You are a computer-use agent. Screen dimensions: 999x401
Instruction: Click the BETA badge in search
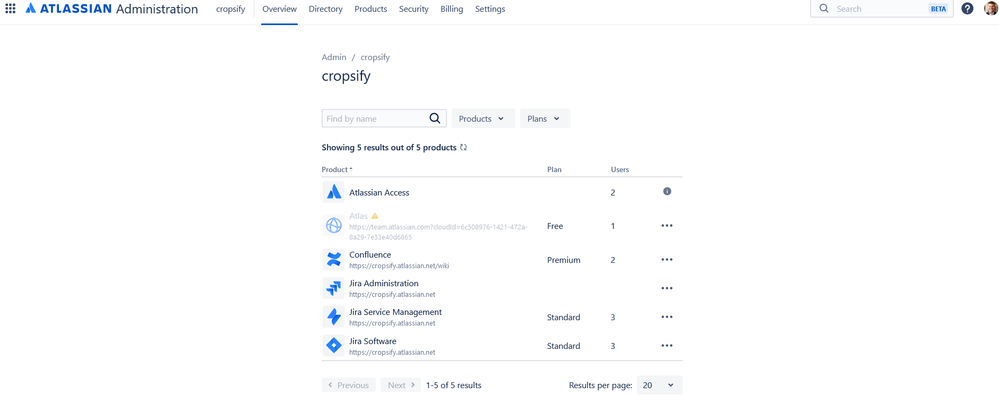point(938,9)
